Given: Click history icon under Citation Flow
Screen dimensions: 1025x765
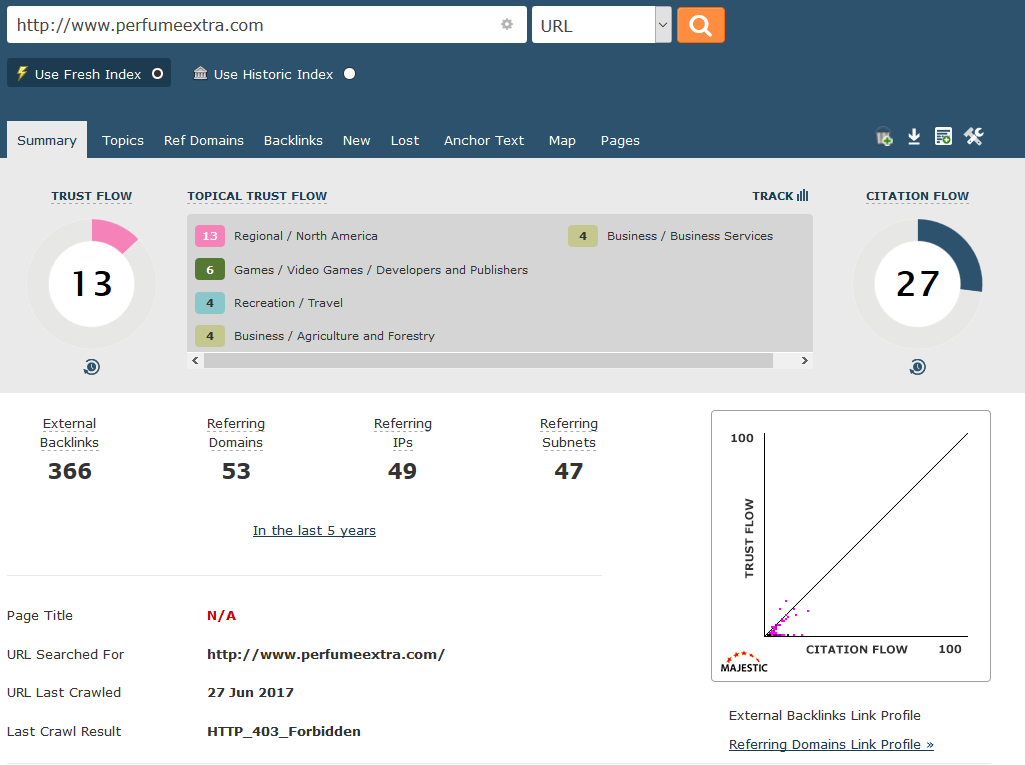Looking at the screenshot, I should pos(917,367).
